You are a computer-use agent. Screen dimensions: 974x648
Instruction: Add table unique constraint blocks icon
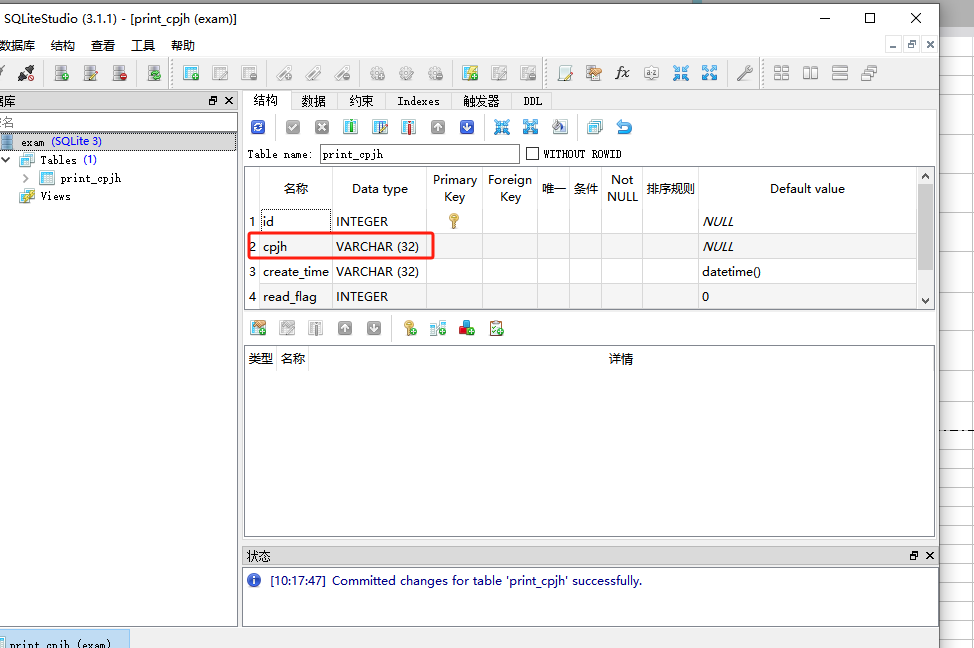(467, 328)
